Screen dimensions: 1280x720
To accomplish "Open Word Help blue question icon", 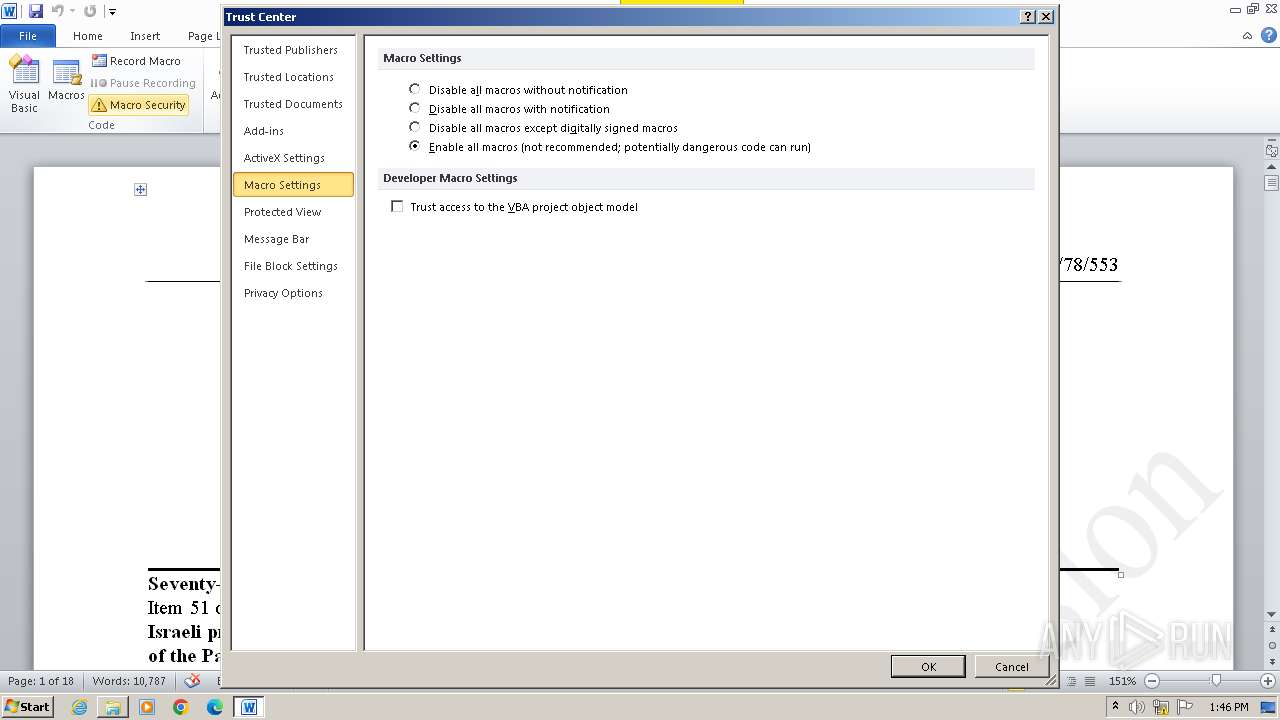I will click(1267, 36).
